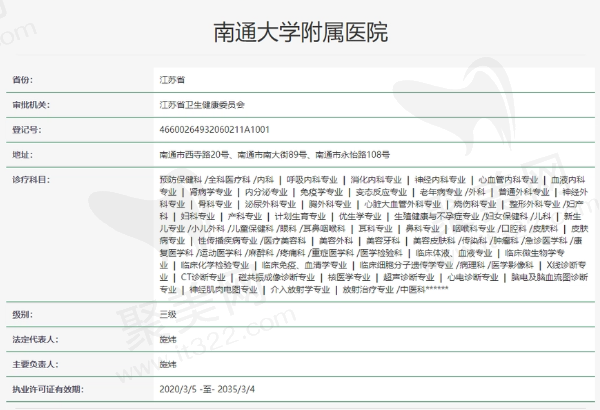
Task: Click 介入放射学专业 in the department list
Action: (x=300, y=289)
